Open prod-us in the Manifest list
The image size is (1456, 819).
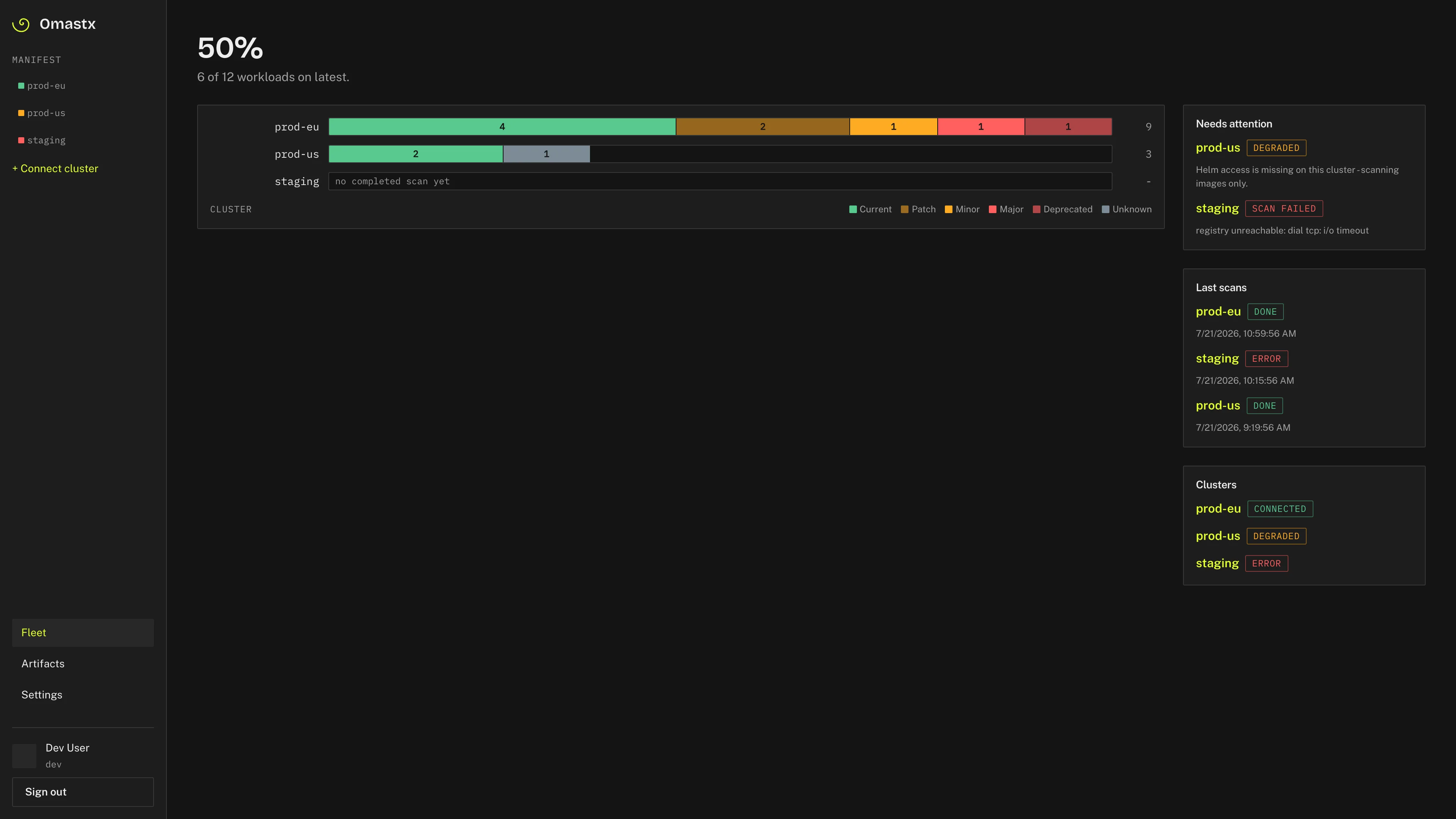click(46, 113)
